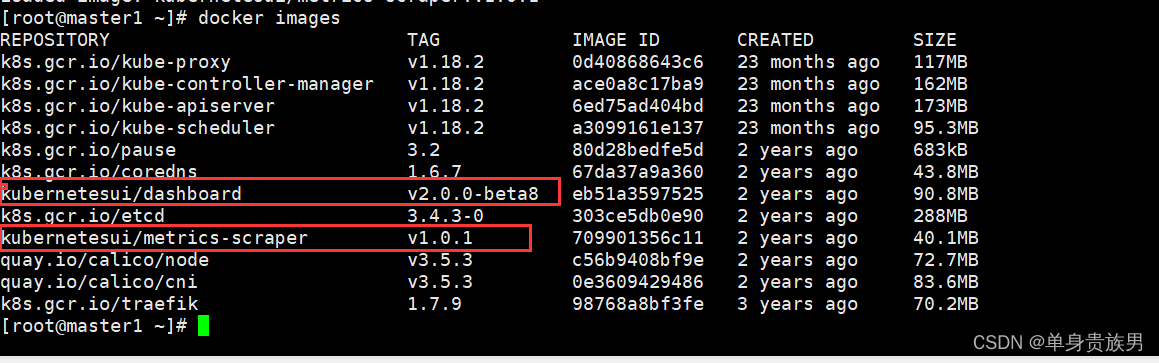Click image ID c56b9408bf9e
1159x363 pixels.
point(638,260)
